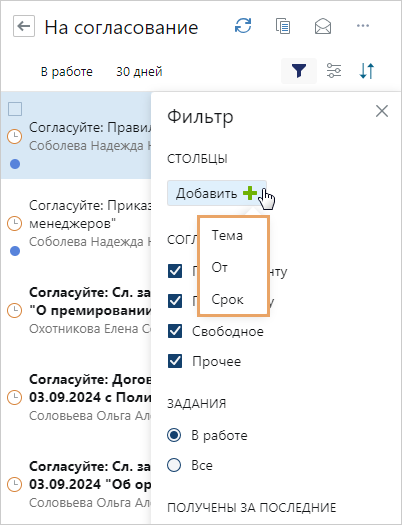
Task: Close the Фильтр panel
Action: click(x=382, y=111)
